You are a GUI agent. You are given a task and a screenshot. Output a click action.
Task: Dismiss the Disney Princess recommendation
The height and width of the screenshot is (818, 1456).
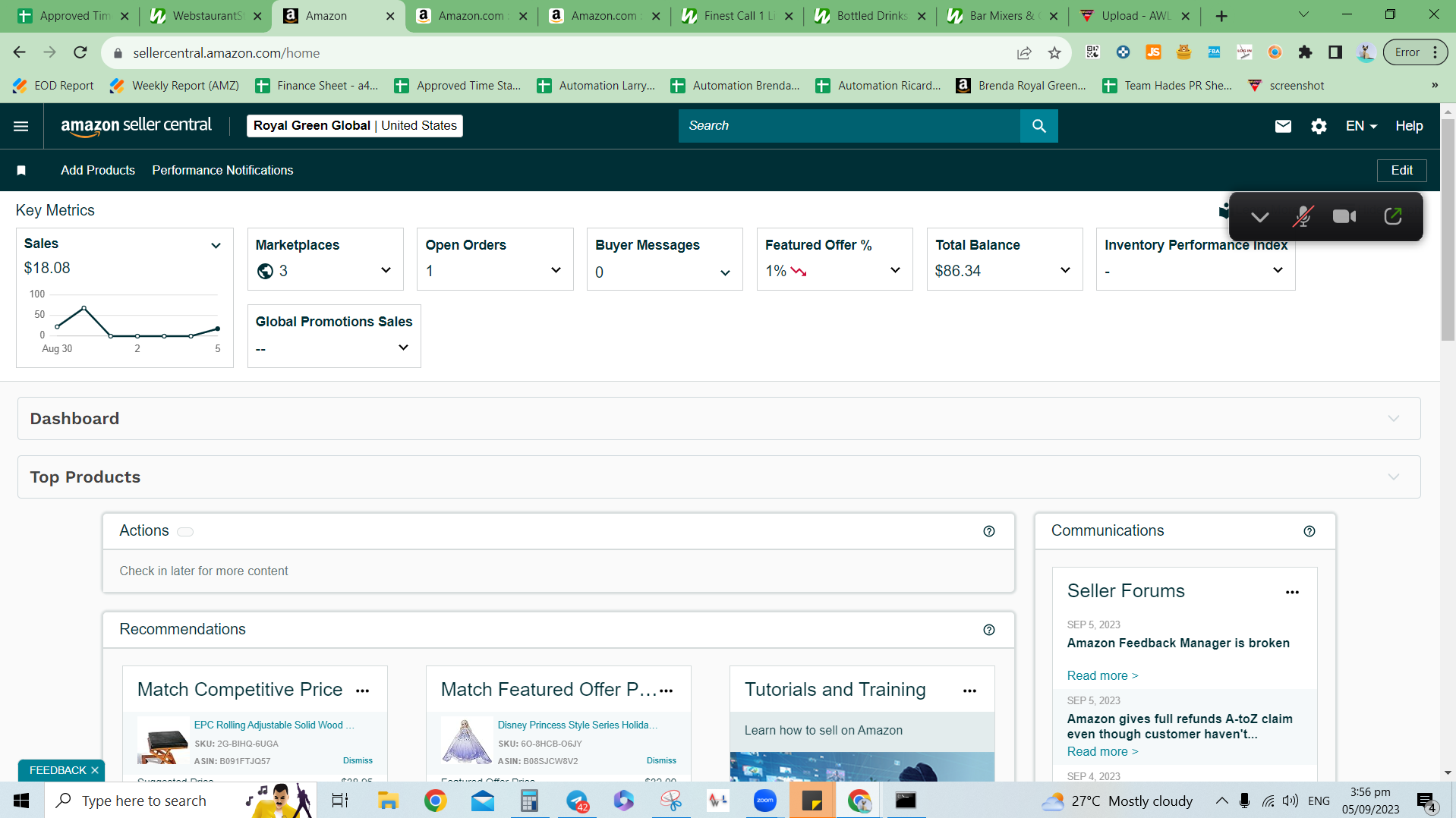[x=661, y=760]
